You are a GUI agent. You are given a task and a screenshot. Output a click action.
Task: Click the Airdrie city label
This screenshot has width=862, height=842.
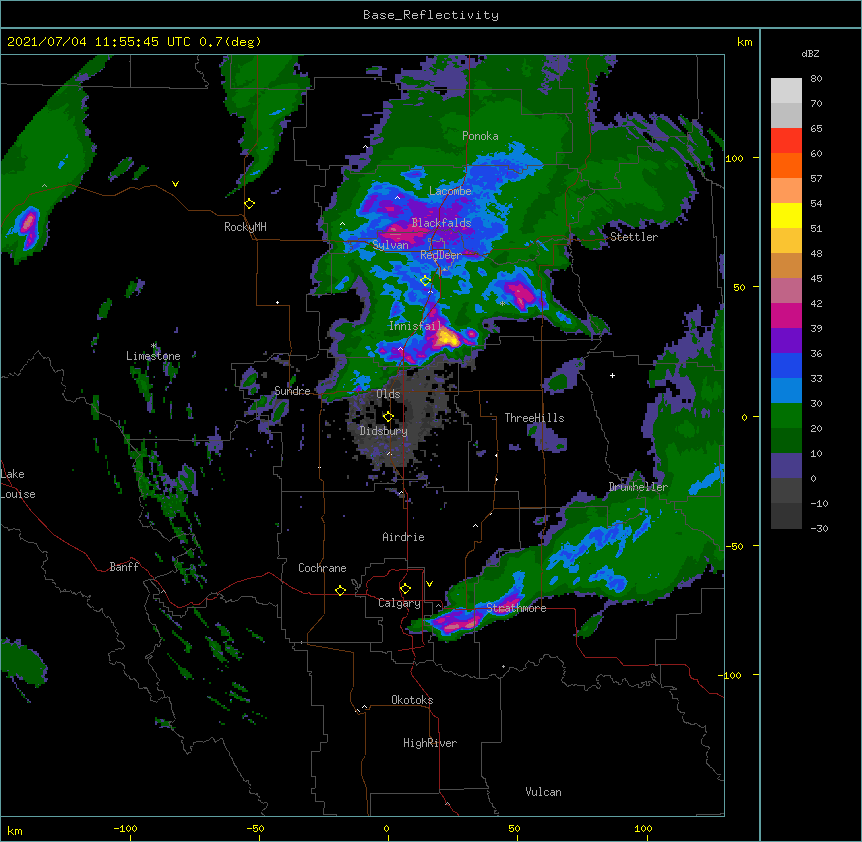pyautogui.click(x=404, y=537)
